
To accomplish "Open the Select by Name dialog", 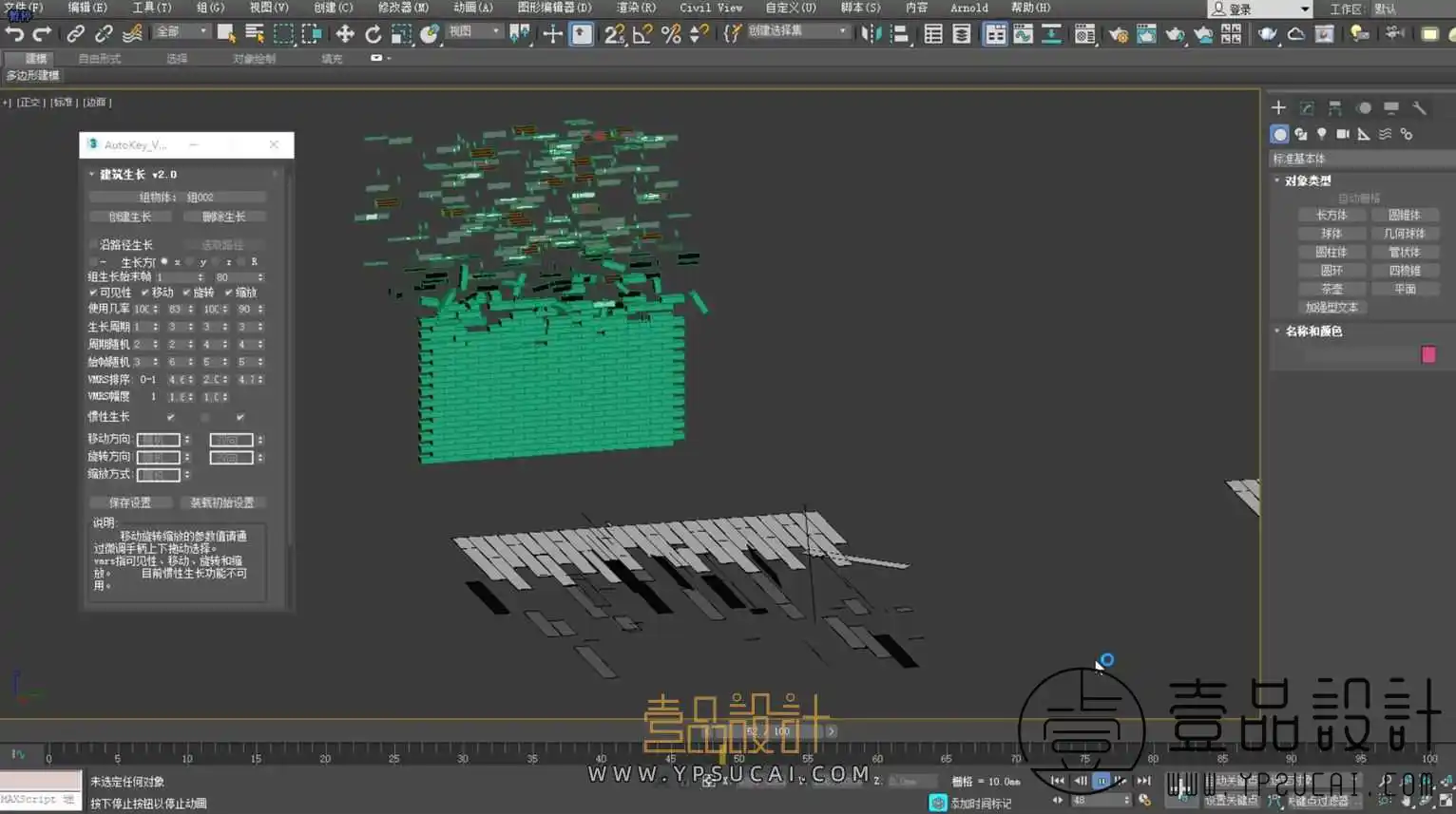I will pyautogui.click(x=255, y=34).
